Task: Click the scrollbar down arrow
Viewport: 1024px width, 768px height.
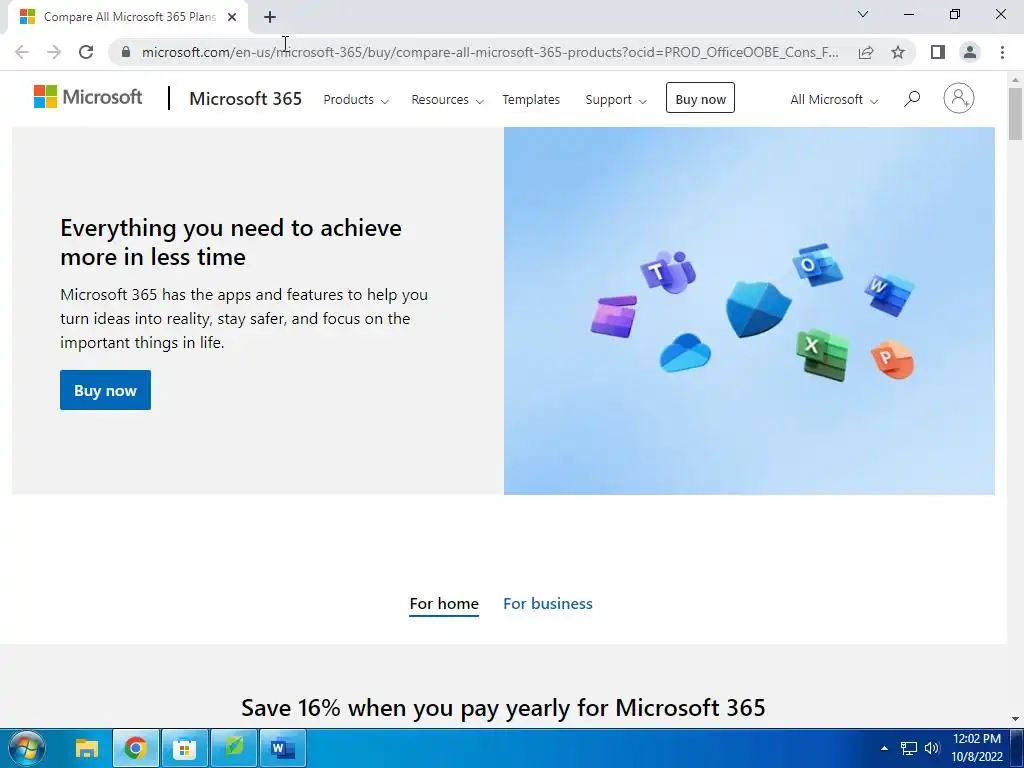Action: (x=1016, y=719)
